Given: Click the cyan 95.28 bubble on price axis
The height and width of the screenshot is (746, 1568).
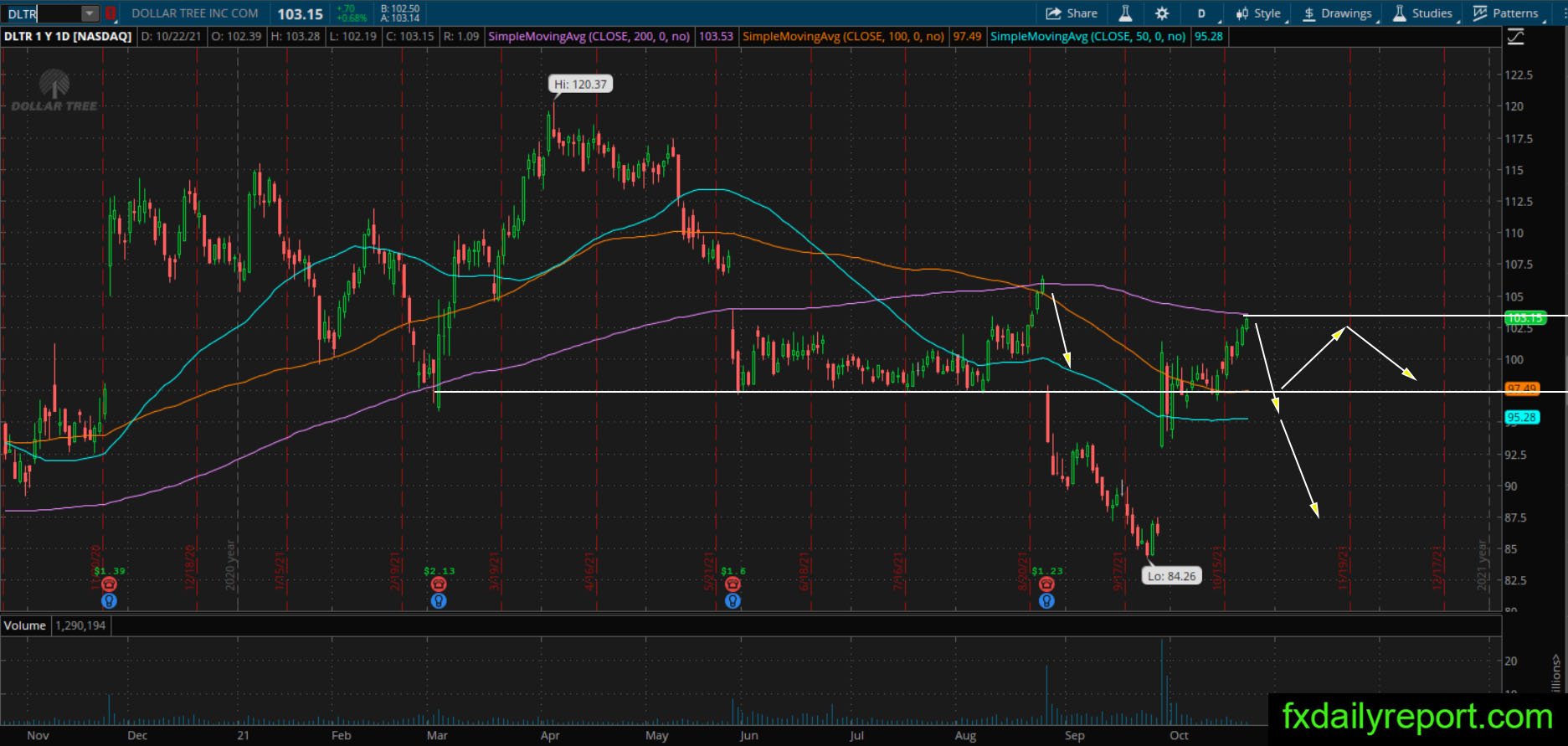Looking at the screenshot, I should (x=1522, y=417).
